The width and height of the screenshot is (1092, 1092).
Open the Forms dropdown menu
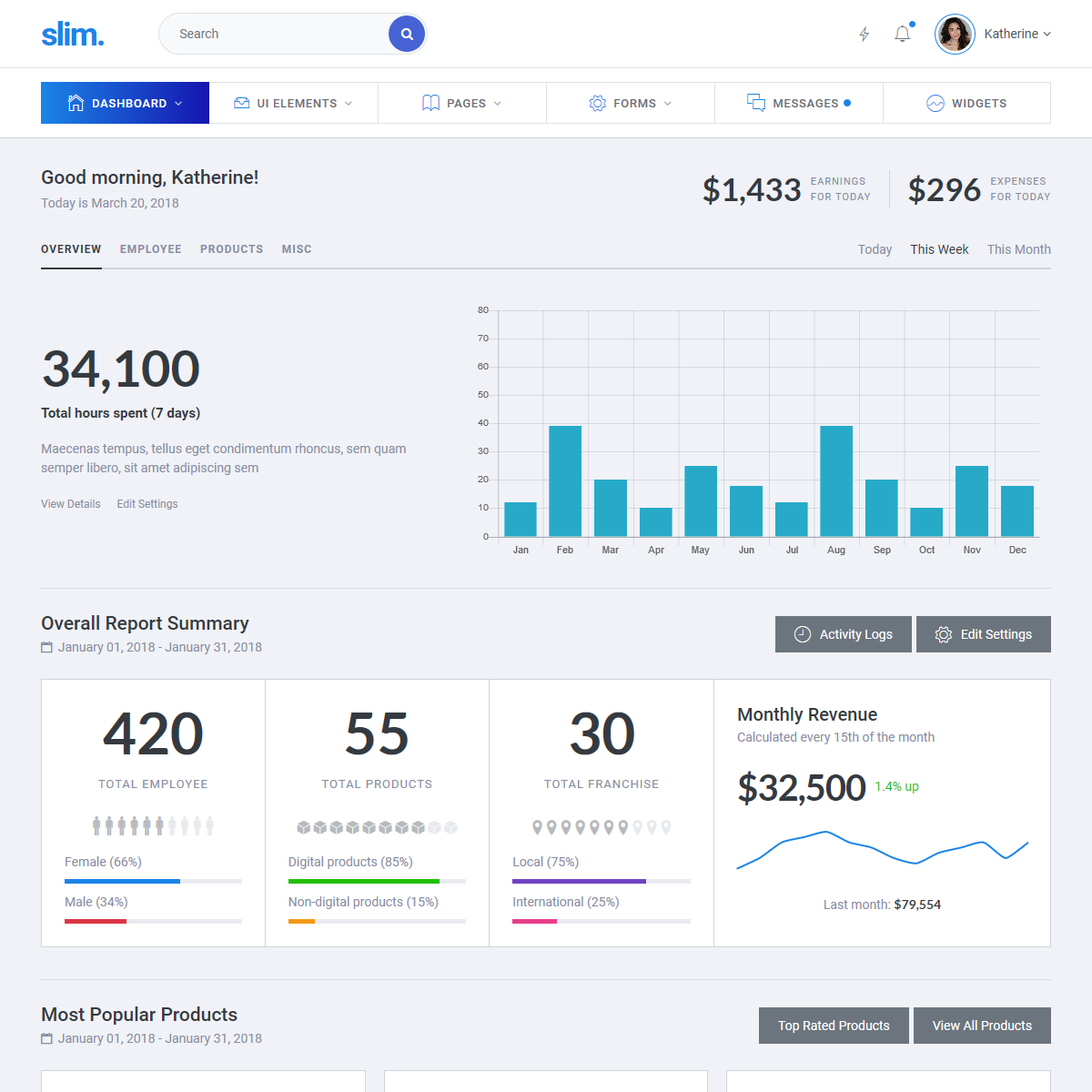tap(630, 103)
